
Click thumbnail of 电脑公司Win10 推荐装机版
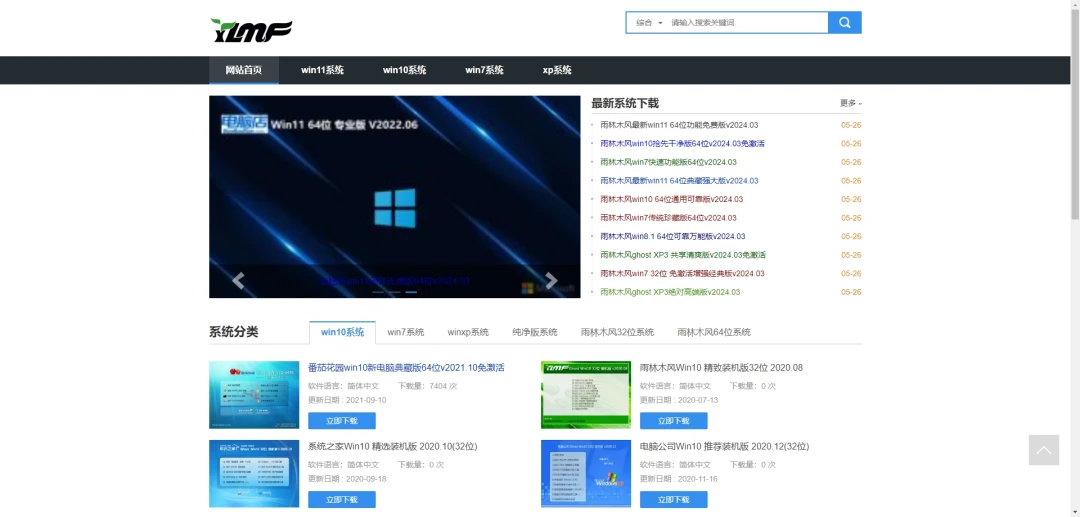pos(586,474)
